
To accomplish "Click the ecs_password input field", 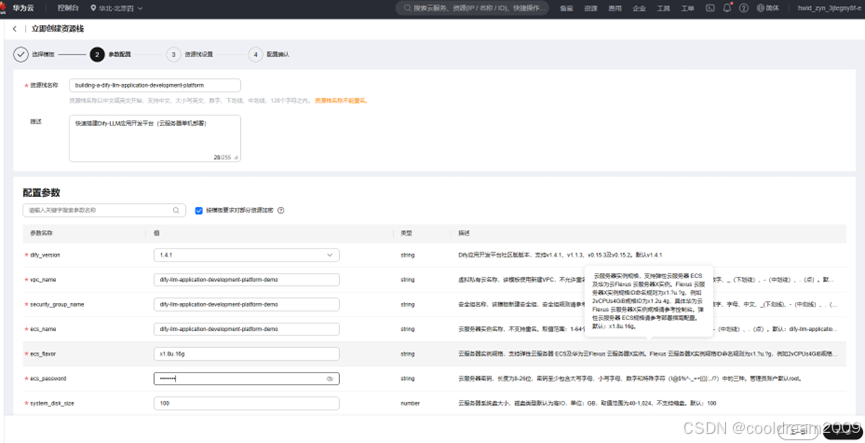I will coord(247,378).
